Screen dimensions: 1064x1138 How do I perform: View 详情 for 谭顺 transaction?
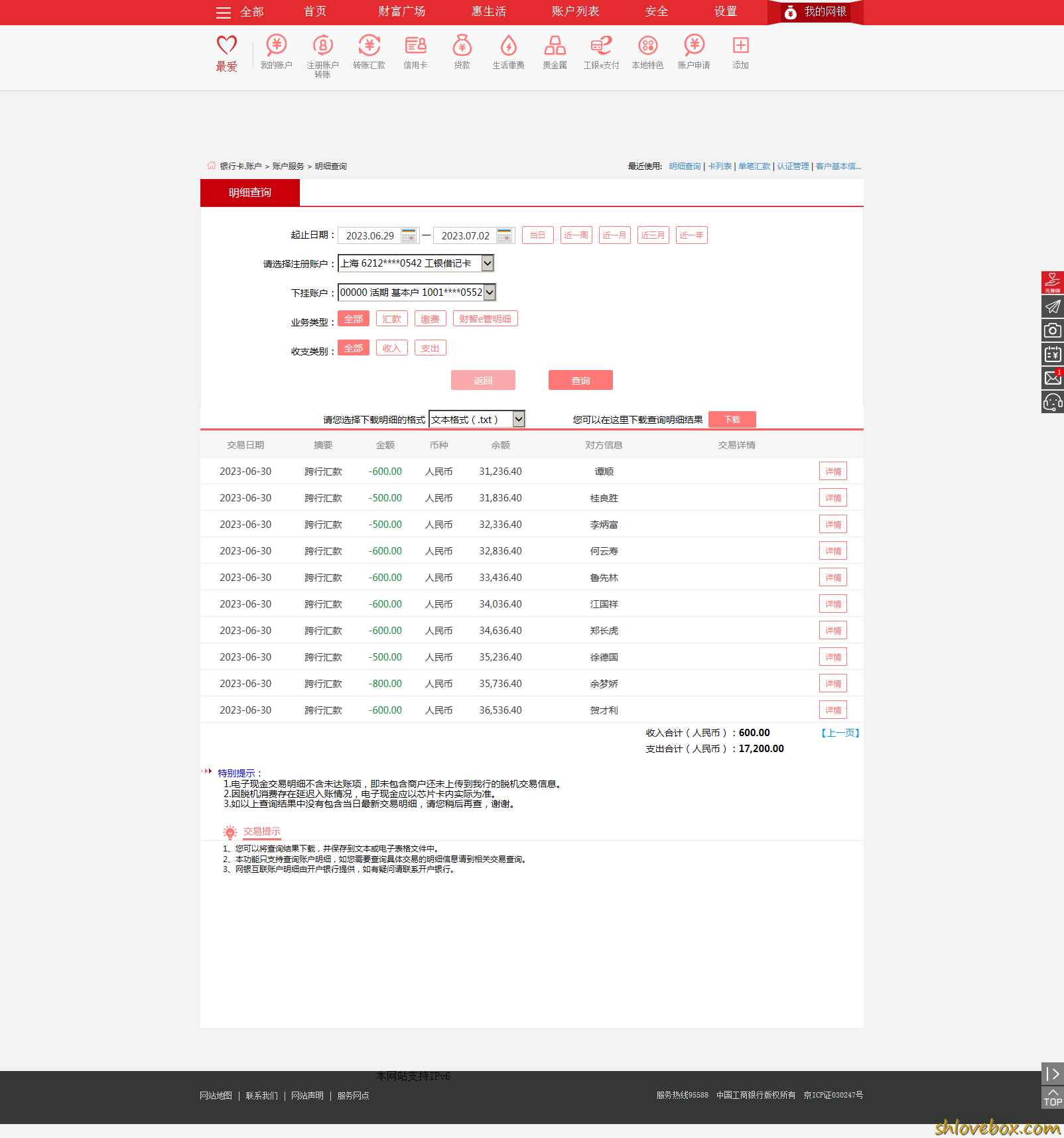[833, 472]
